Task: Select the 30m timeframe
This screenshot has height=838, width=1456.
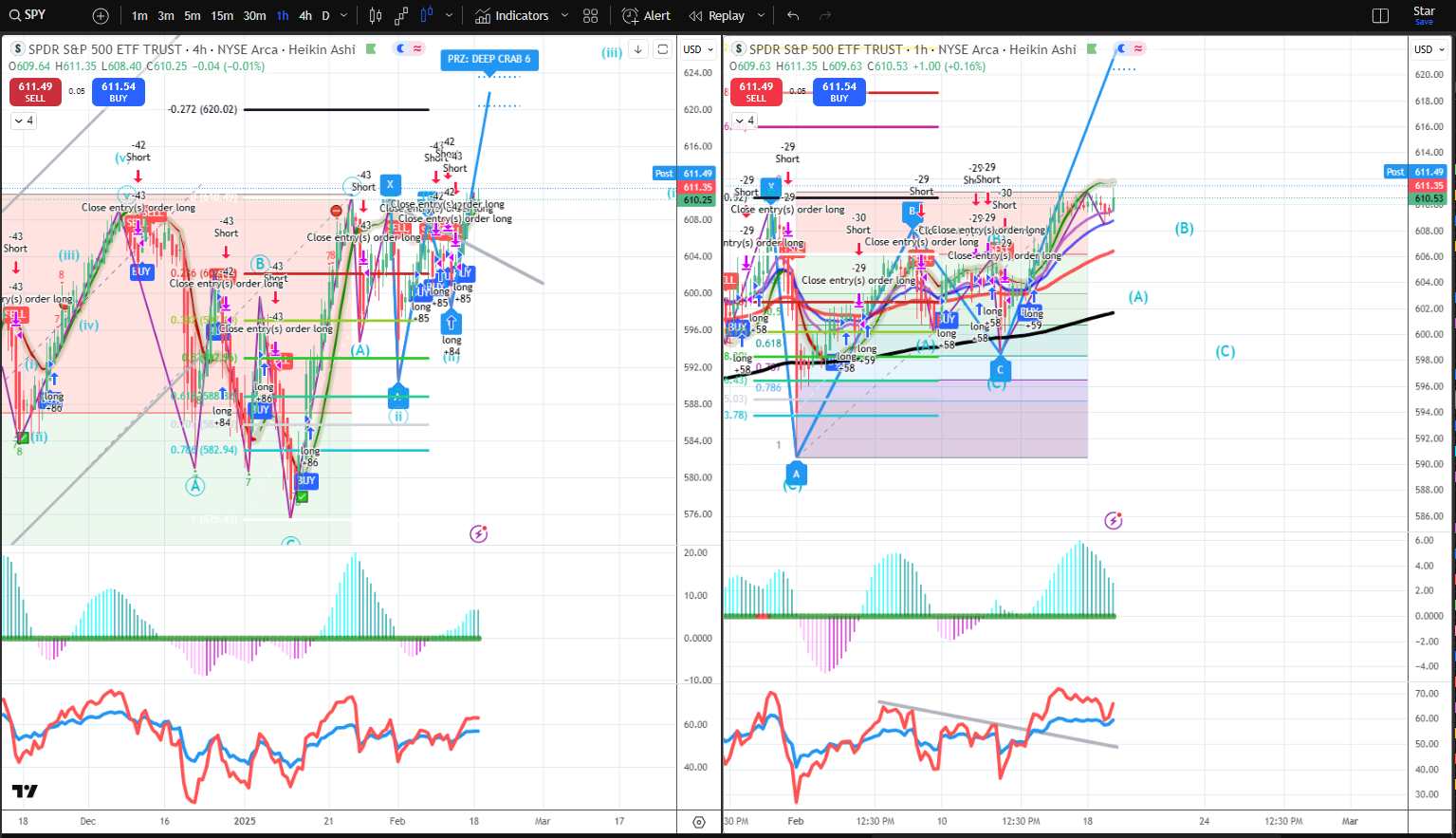Action: point(254,16)
